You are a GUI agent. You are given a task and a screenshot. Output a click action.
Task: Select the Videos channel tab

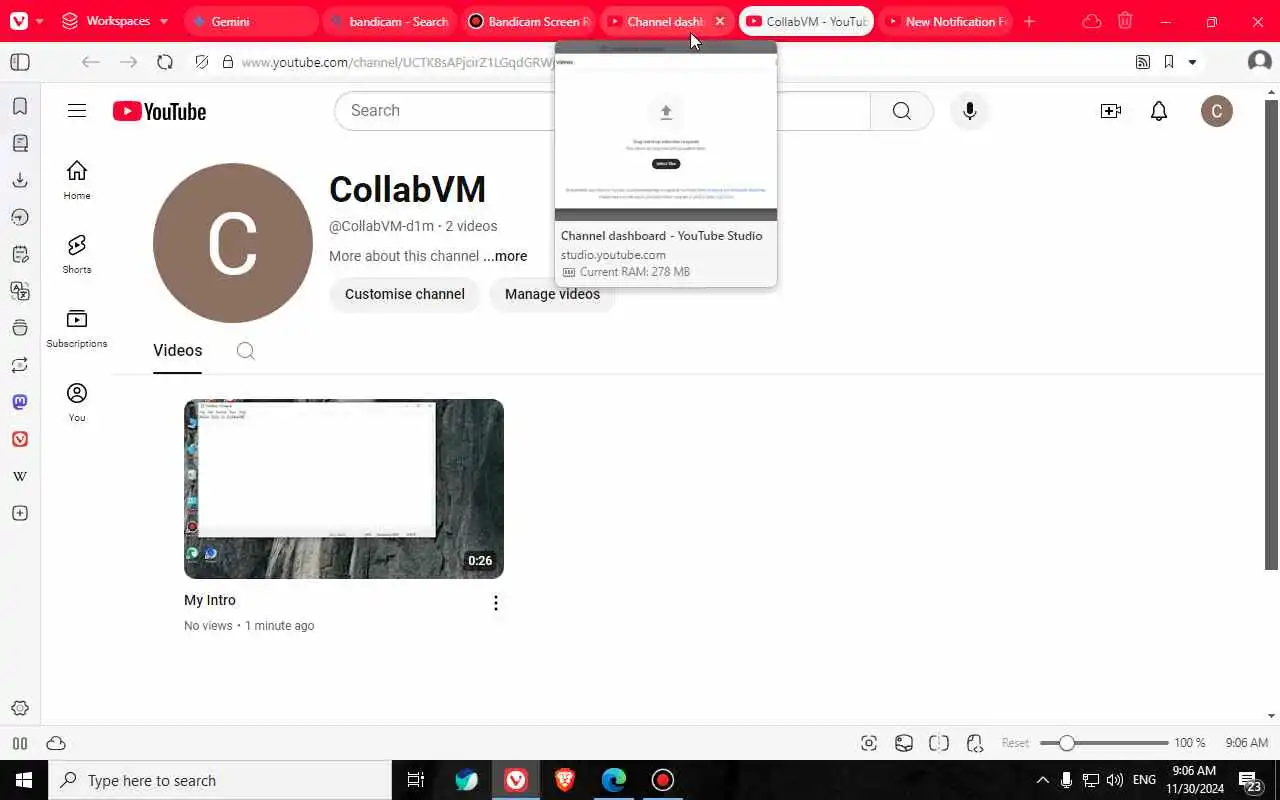178,351
